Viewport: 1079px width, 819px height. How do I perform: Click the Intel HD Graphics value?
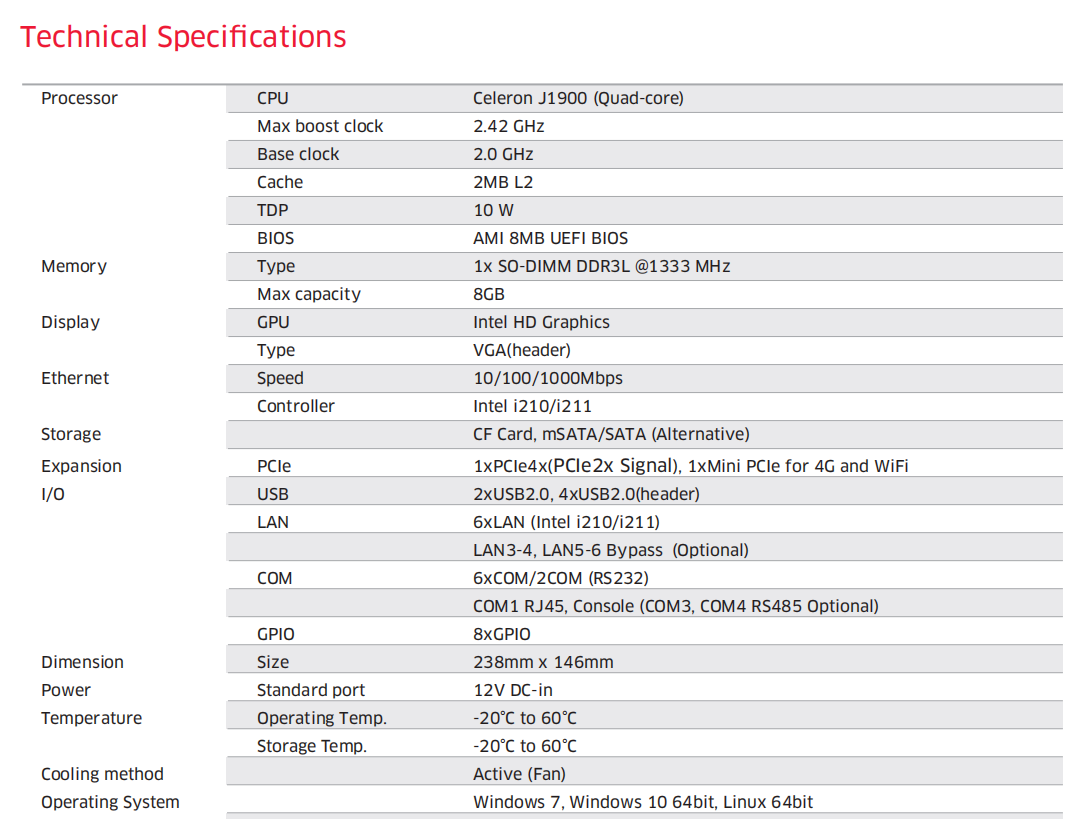[541, 322]
